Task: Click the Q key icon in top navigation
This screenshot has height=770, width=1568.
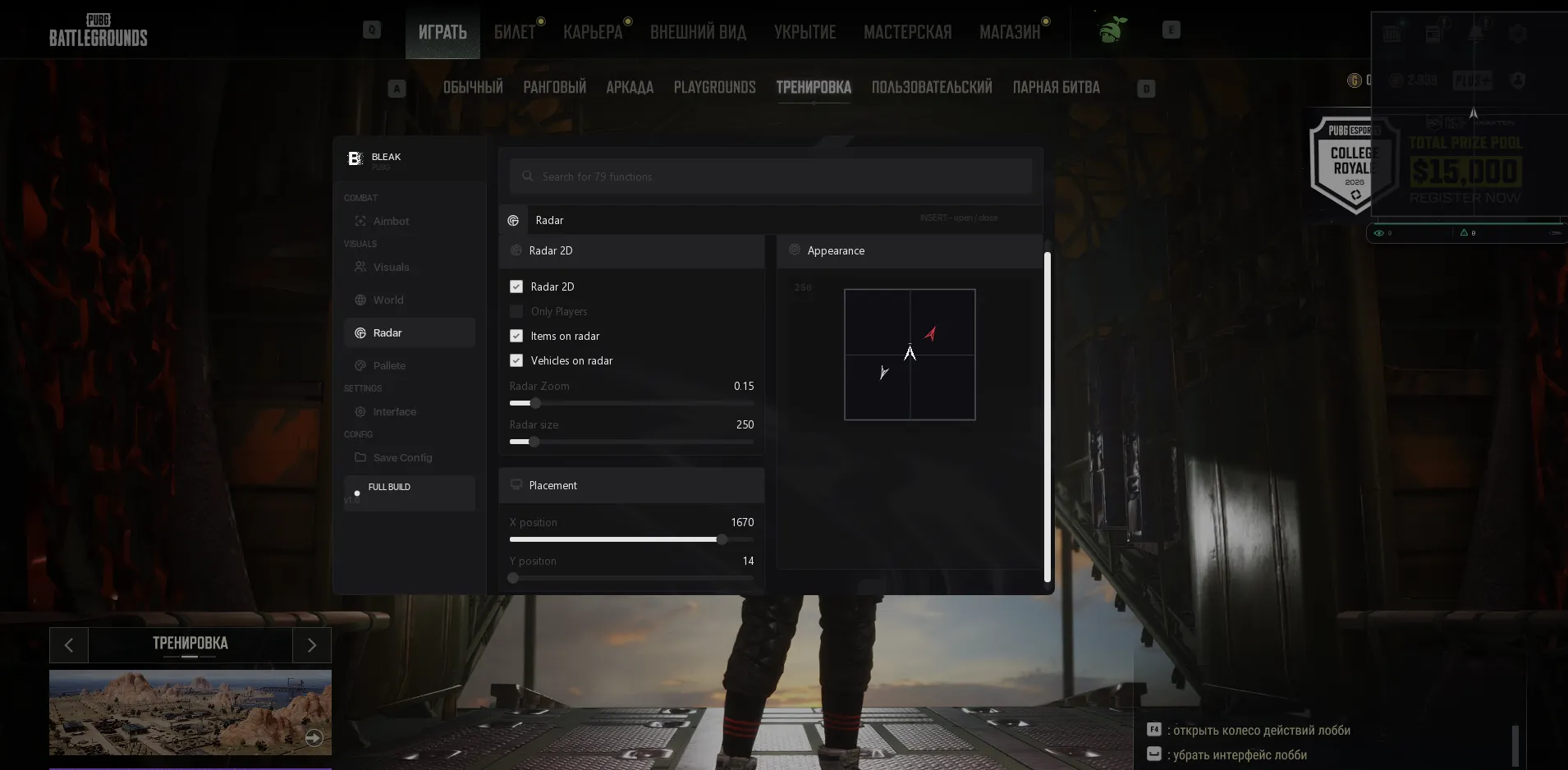Action: 372,30
